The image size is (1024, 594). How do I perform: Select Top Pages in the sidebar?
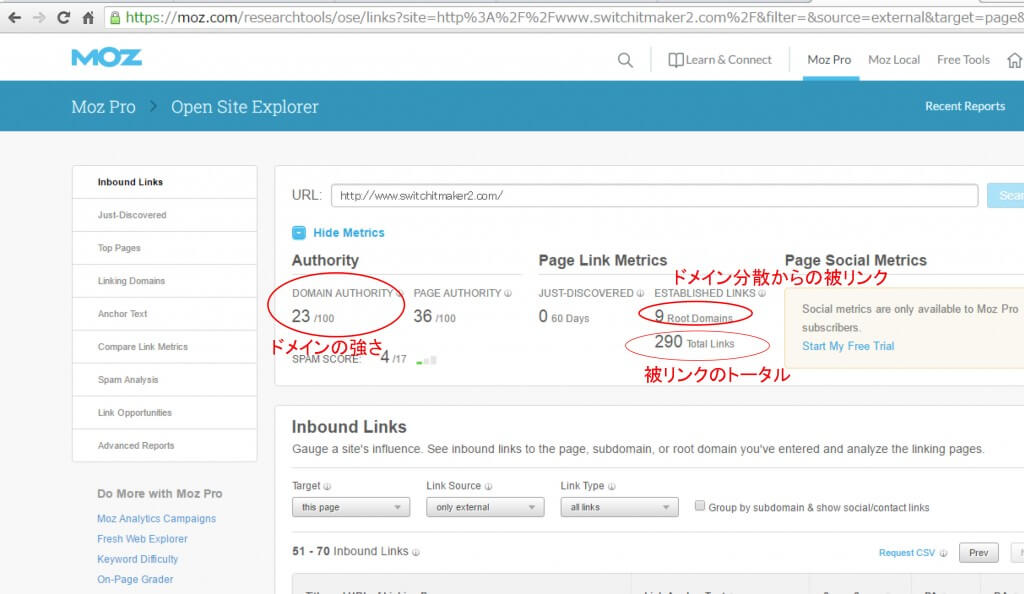pos(165,248)
